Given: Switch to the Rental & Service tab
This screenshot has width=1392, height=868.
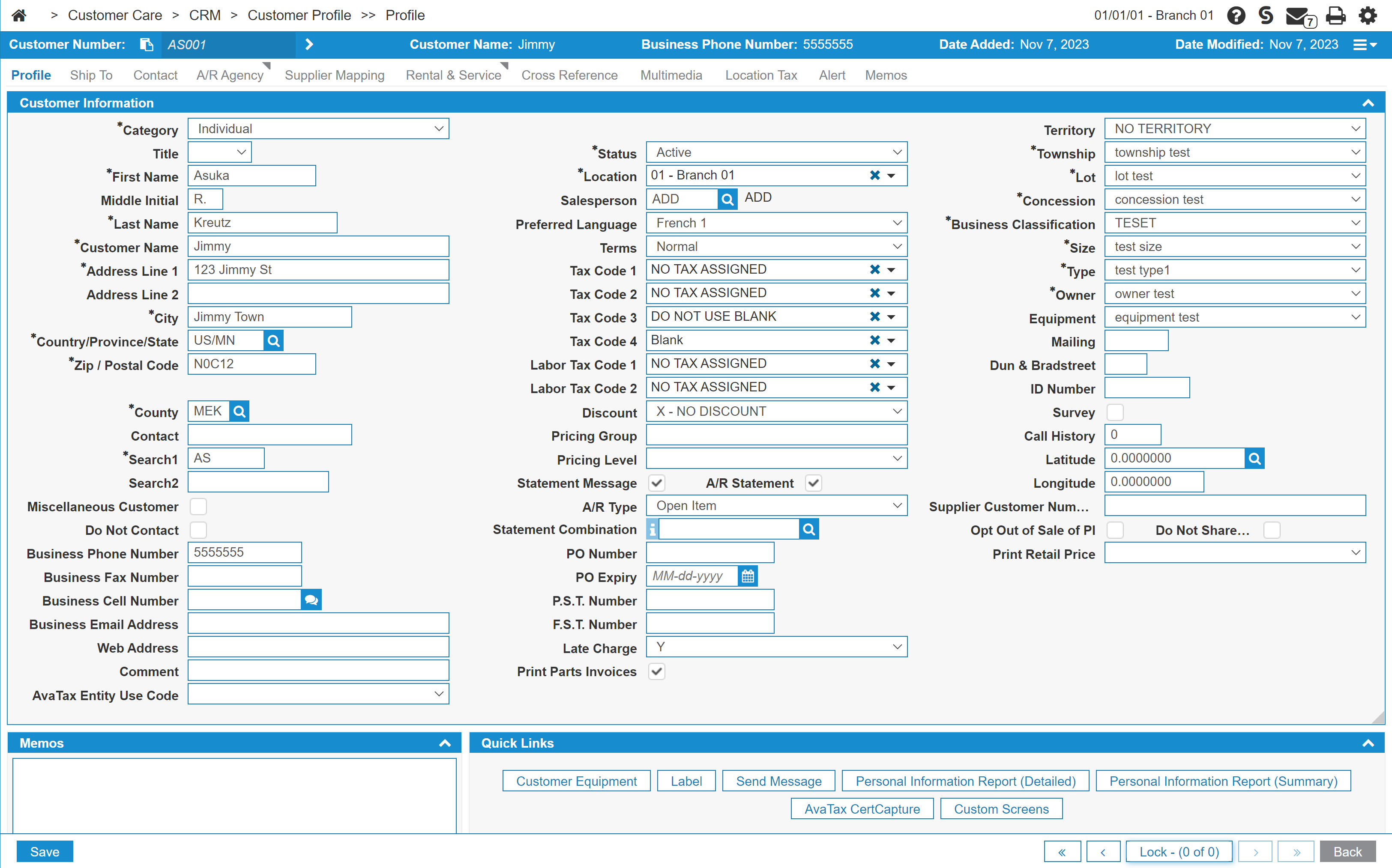Looking at the screenshot, I should [454, 75].
